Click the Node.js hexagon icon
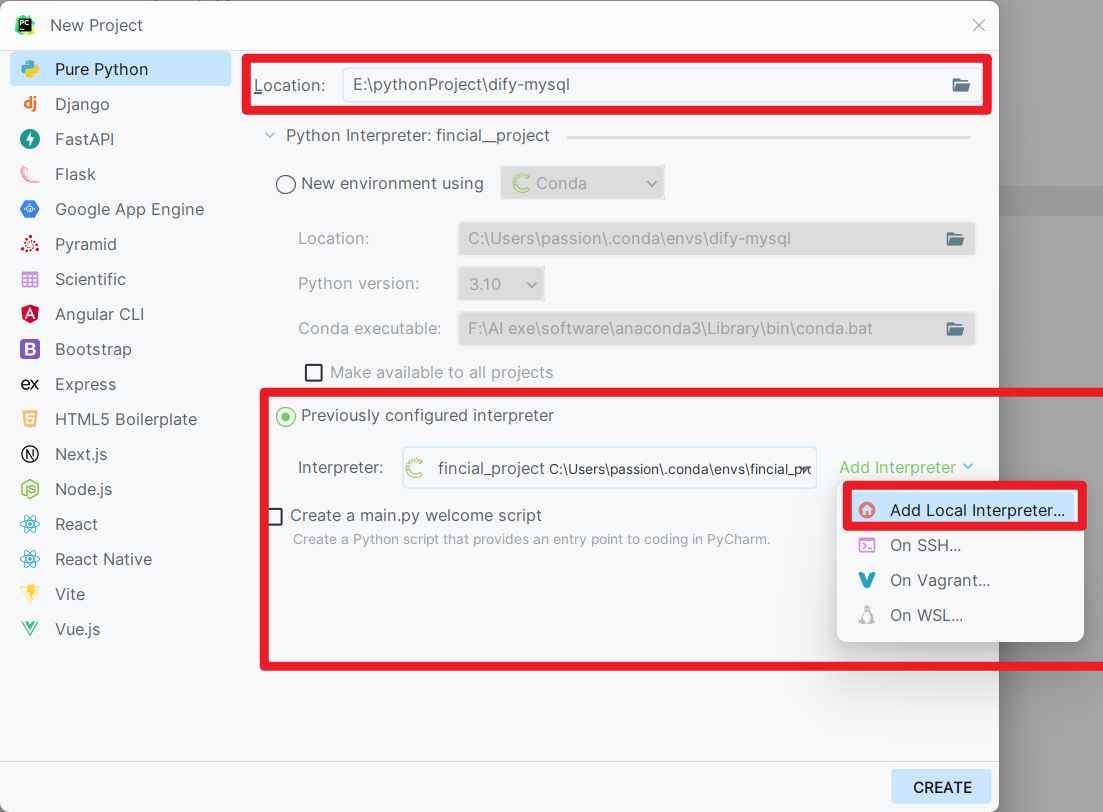The width and height of the screenshot is (1103, 812). point(30,489)
